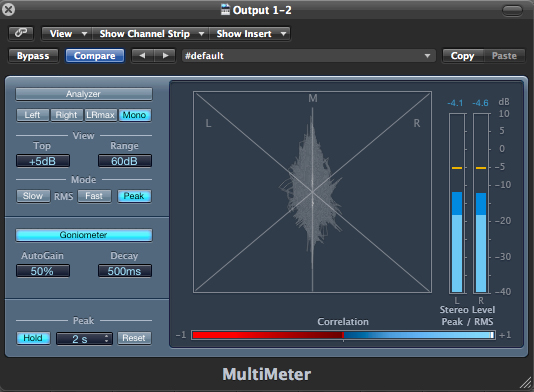Go to previous preset with left arrow

[143, 56]
